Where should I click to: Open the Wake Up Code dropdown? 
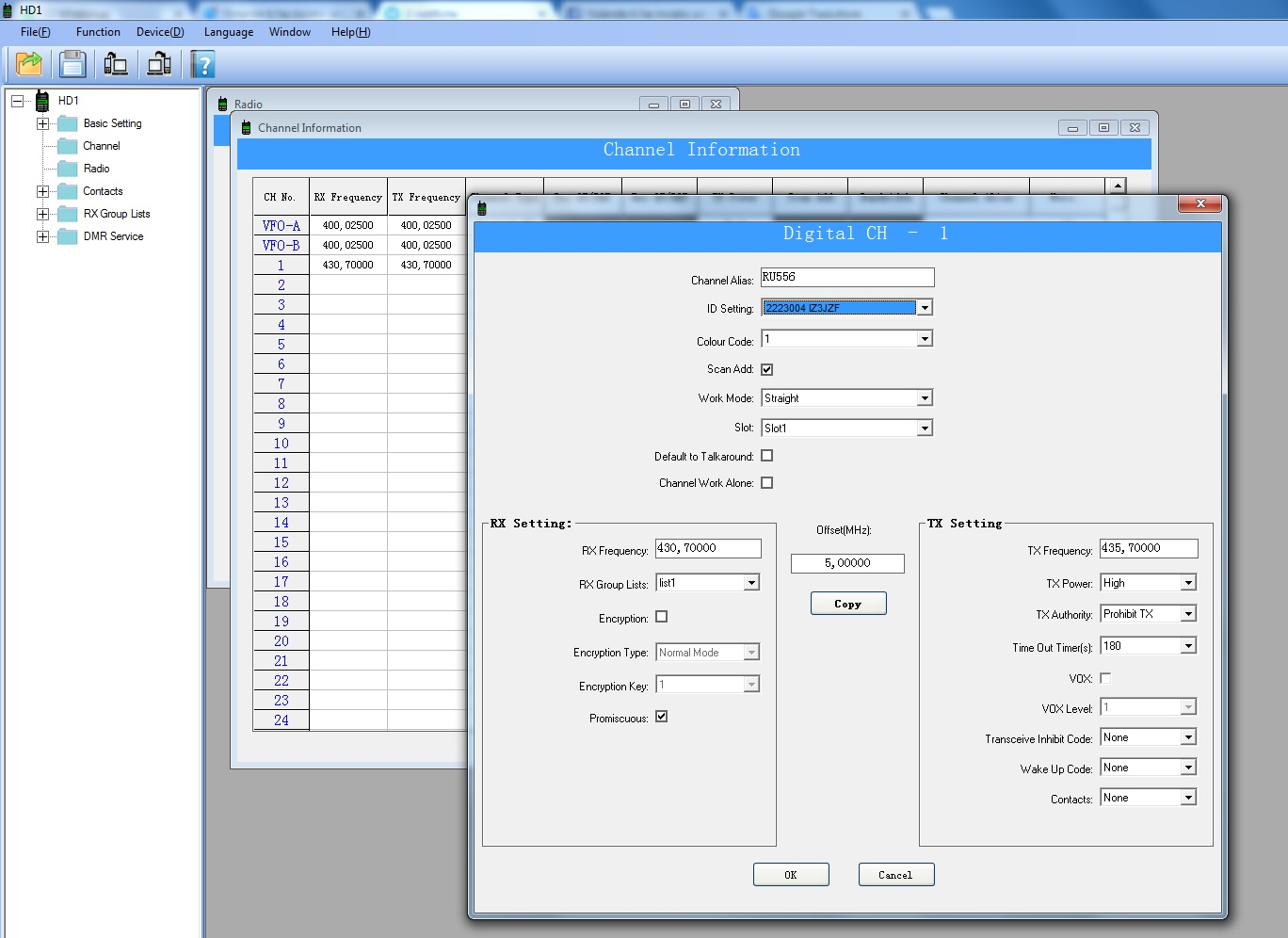[1188, 768]
